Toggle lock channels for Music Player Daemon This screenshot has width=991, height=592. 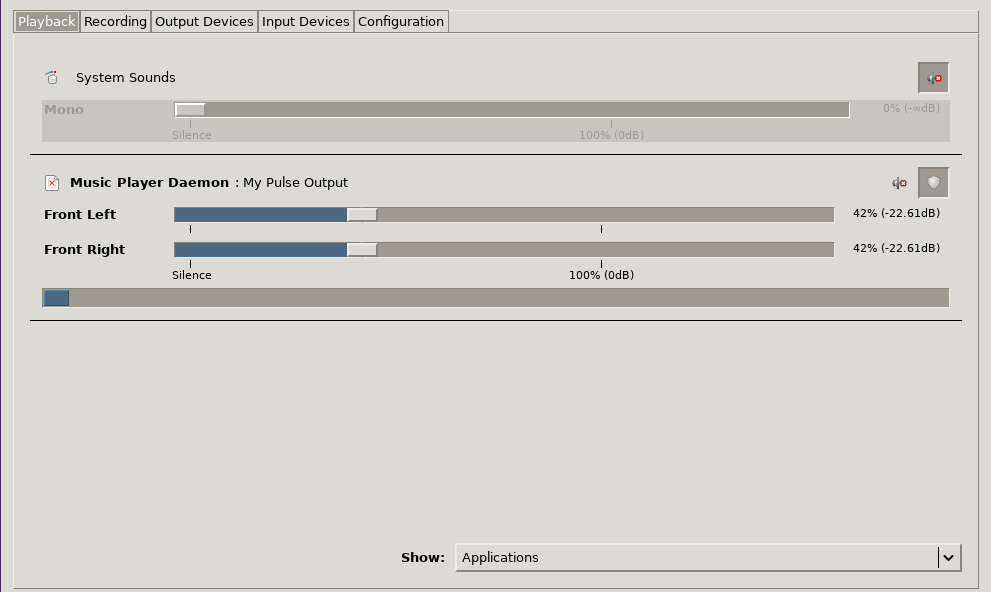[933, 183]
